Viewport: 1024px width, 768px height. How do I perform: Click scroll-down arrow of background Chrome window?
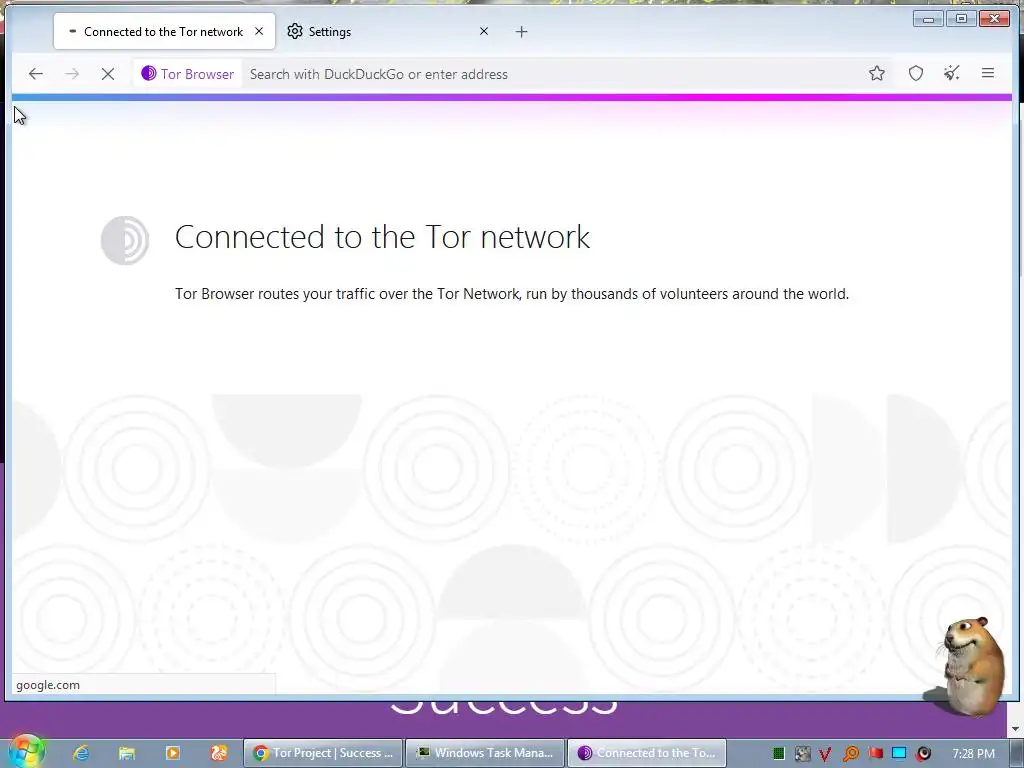tap(1016, 729)
